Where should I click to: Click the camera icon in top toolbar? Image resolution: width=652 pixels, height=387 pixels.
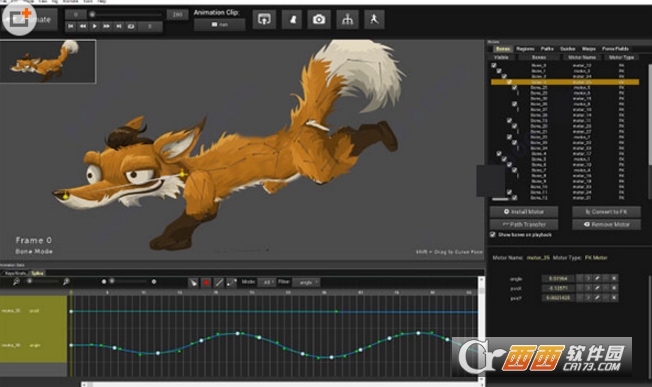pyautogui.click(x=319, y=19)
